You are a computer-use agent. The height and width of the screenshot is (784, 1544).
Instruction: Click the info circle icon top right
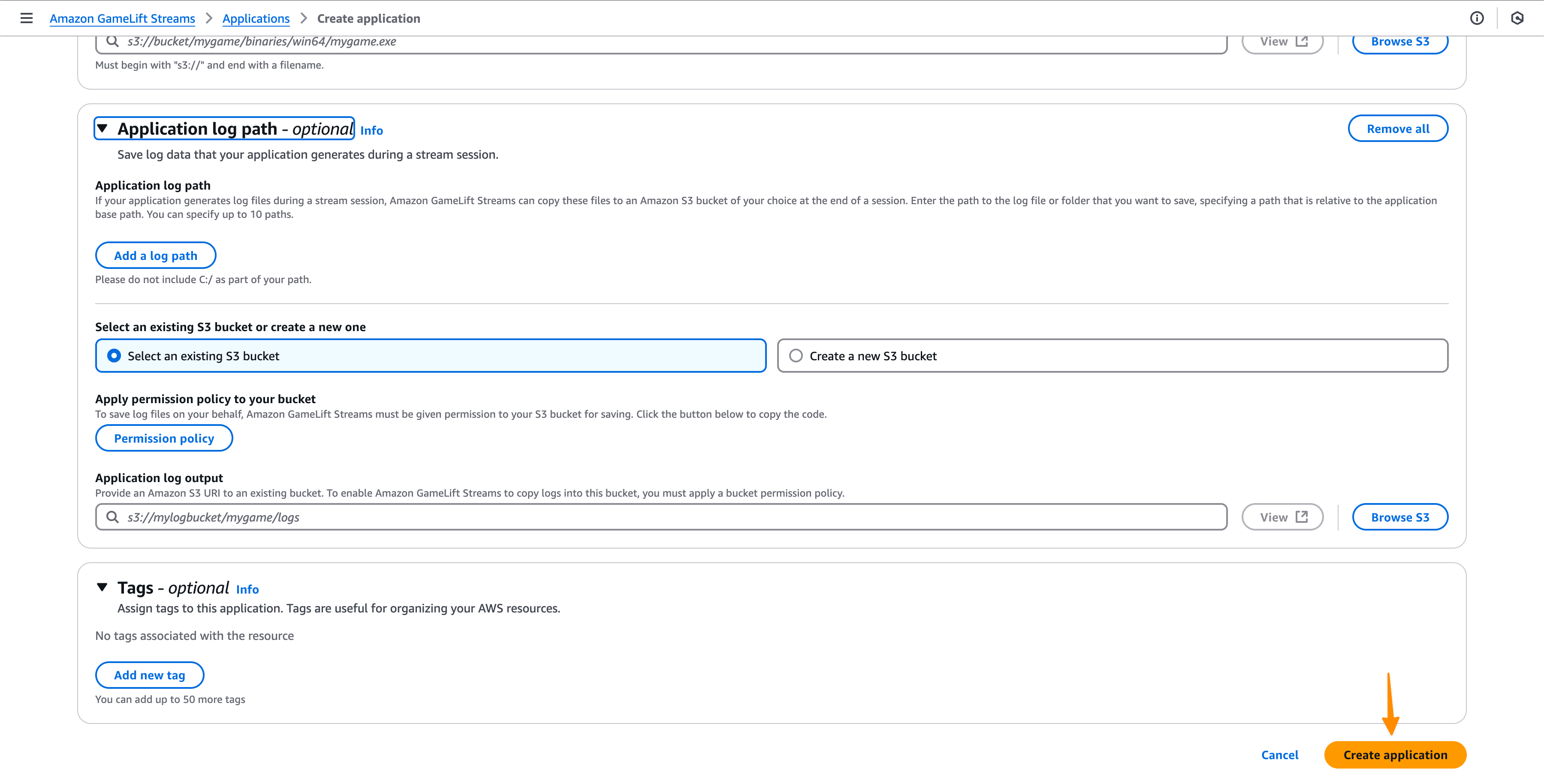pos(1477,18)
